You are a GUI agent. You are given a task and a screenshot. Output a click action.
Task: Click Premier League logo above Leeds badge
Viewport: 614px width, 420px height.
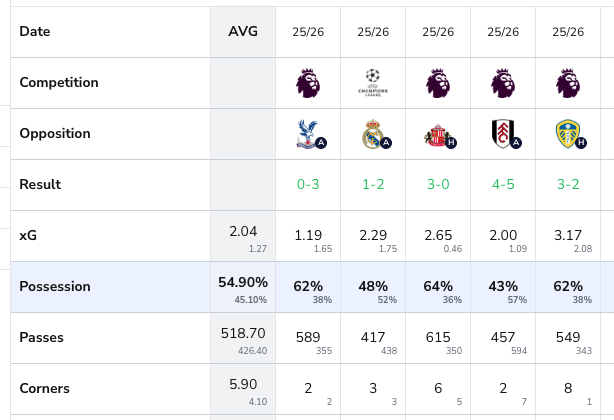[x=568, y=82]
